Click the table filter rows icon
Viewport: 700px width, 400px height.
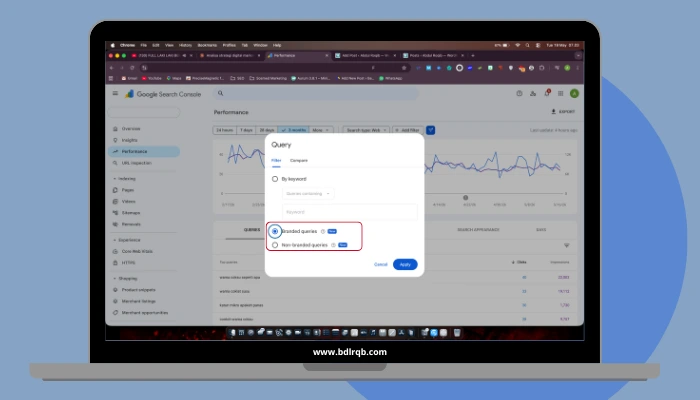[567, 246]
